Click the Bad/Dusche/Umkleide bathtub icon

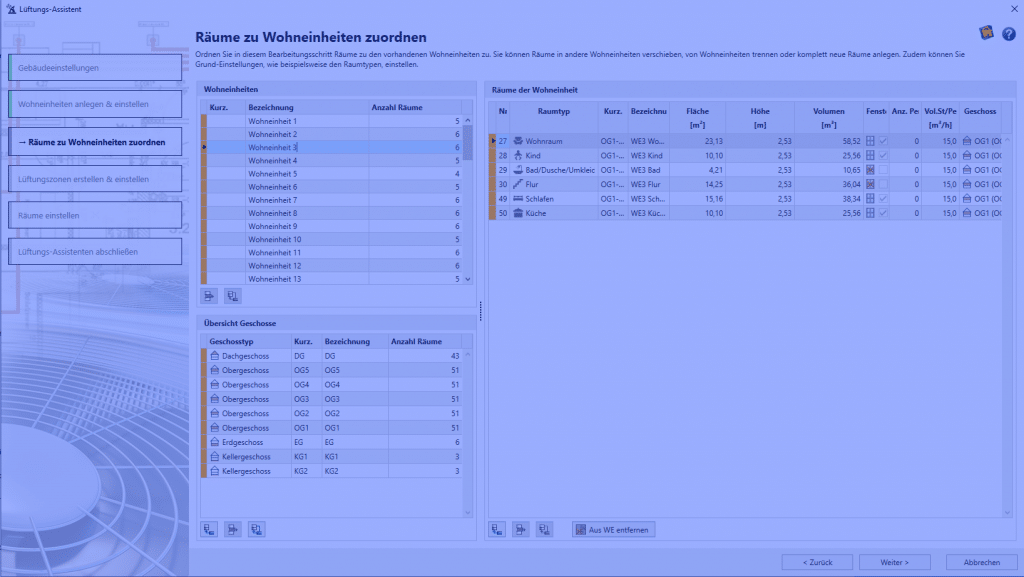518,170
